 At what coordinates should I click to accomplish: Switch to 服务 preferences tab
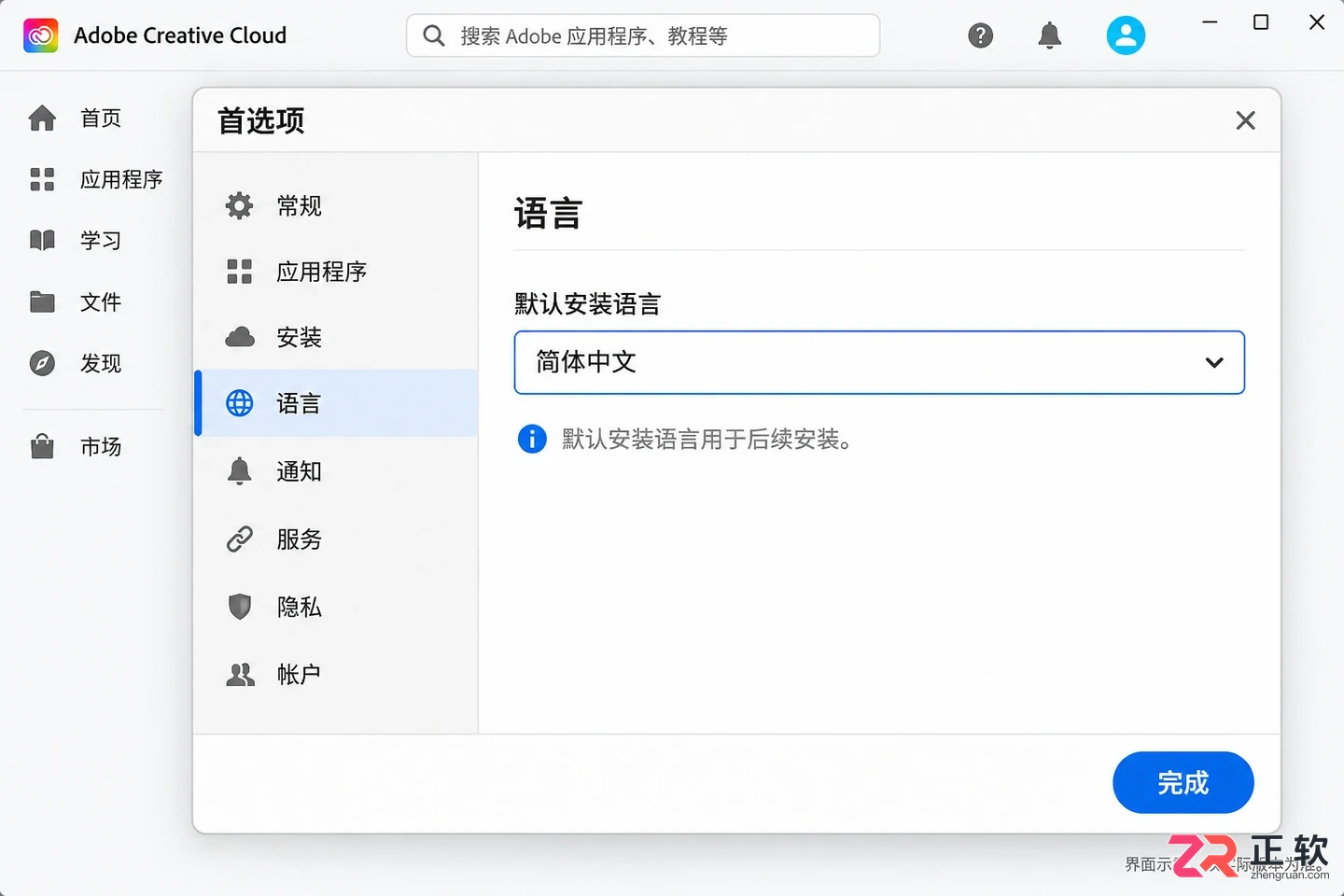336,539
